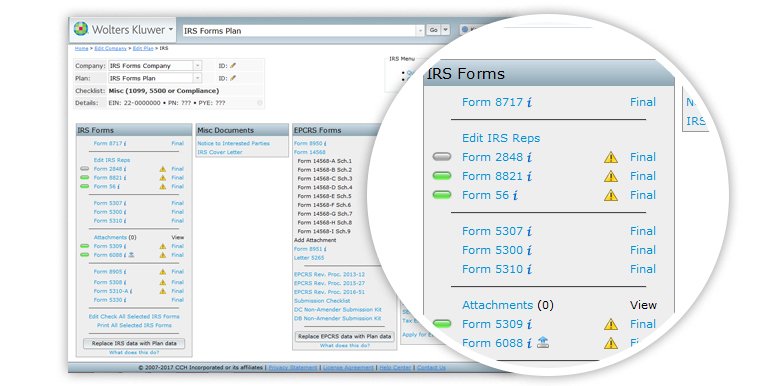Click Replace IRS data with Plan data
Screen dimensions: 768x386
134,343
